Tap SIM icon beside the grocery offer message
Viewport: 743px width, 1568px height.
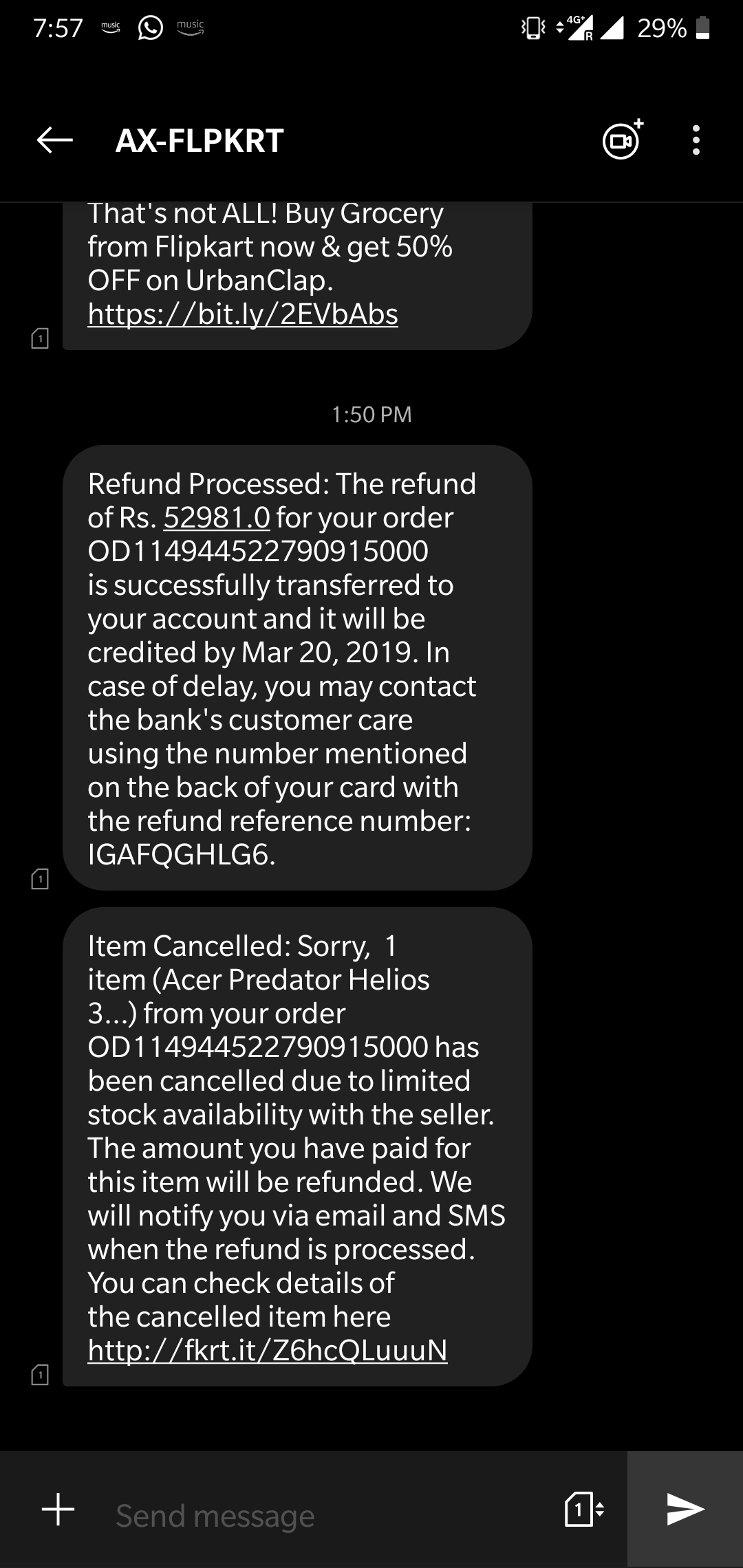tap(40, 338)
